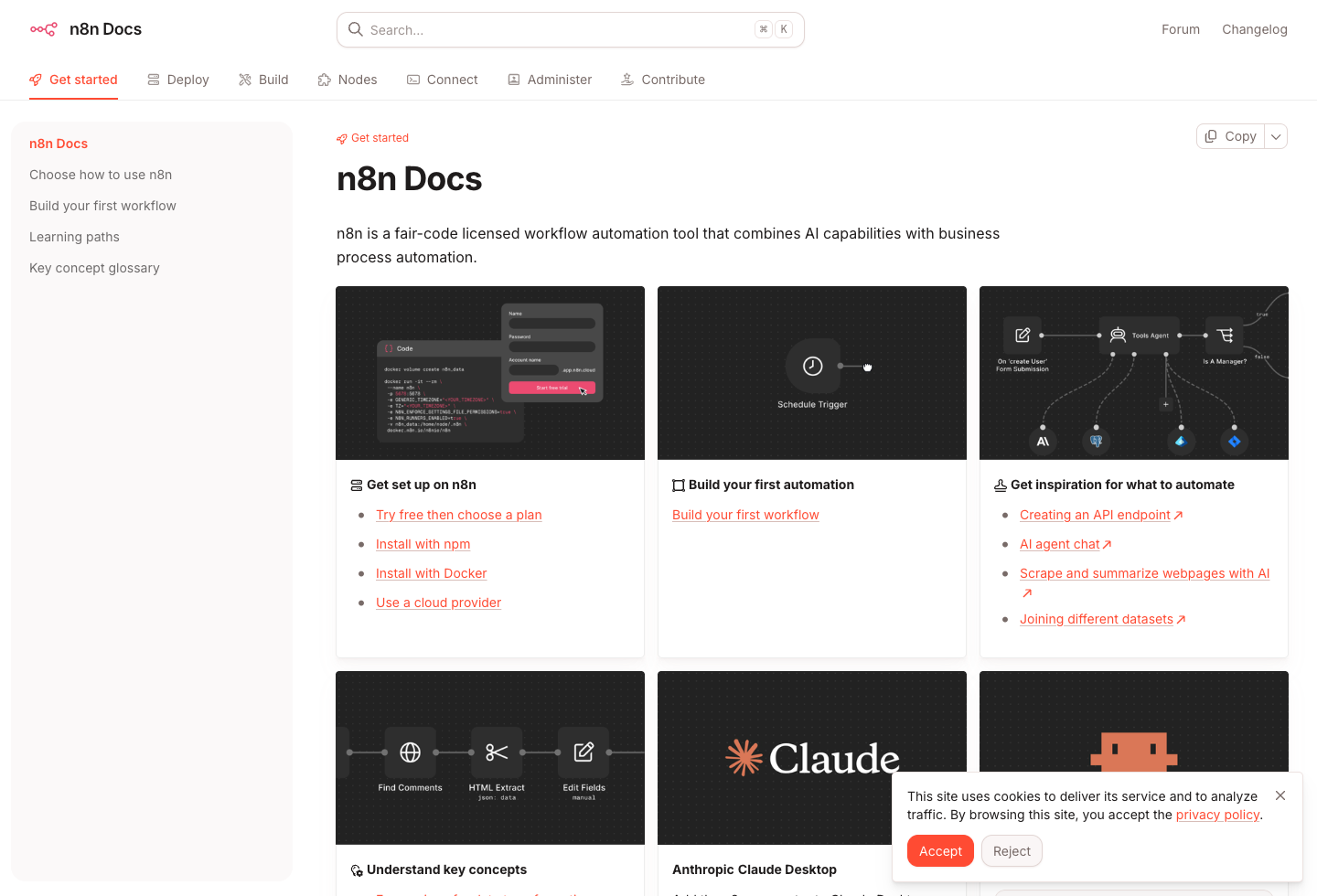Viewport: 1317px width, 896px height.
Task: Open Choose how to use n8n
Action: click(101, 175)
